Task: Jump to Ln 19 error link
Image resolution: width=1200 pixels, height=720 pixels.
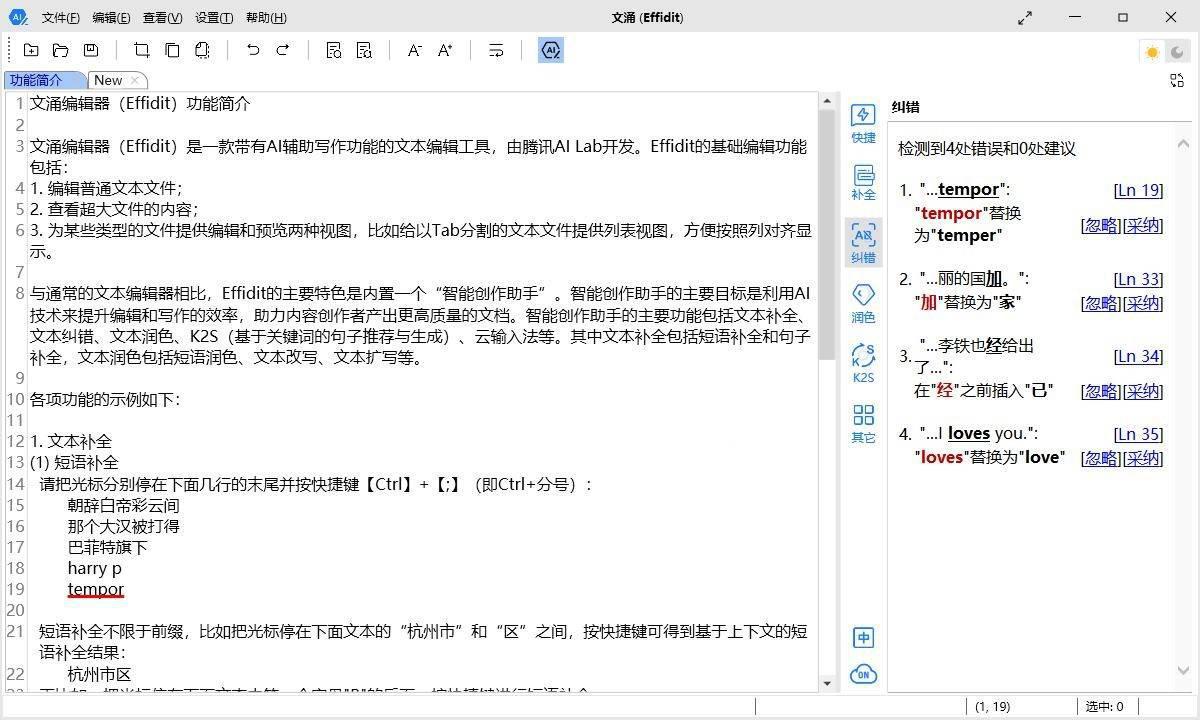Action: click(1138, 190)
